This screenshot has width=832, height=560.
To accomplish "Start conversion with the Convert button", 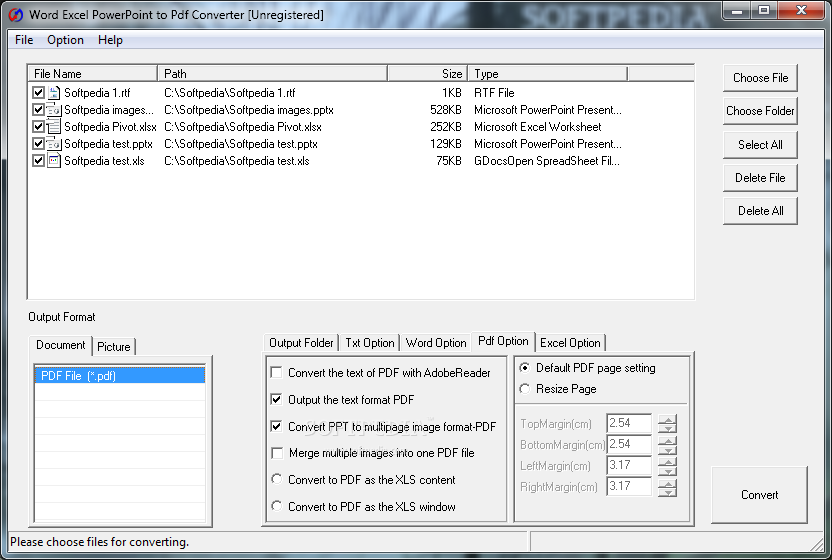I will click(759, 495).
